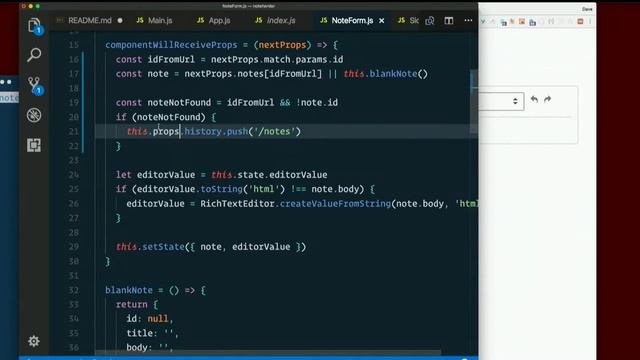Viewport: 640px width, 360px height.
Task: Open the browser's three-dot menu
Action: click(x=590, y=22)
